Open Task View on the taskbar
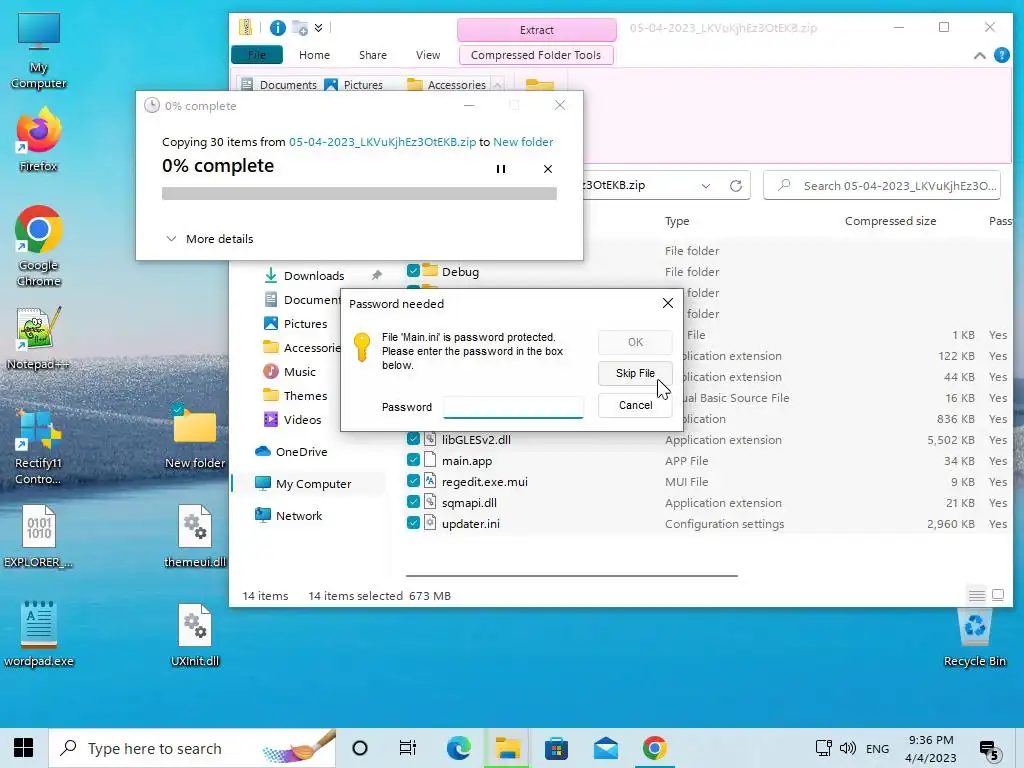1024x768 pixels. click(408, 748)
